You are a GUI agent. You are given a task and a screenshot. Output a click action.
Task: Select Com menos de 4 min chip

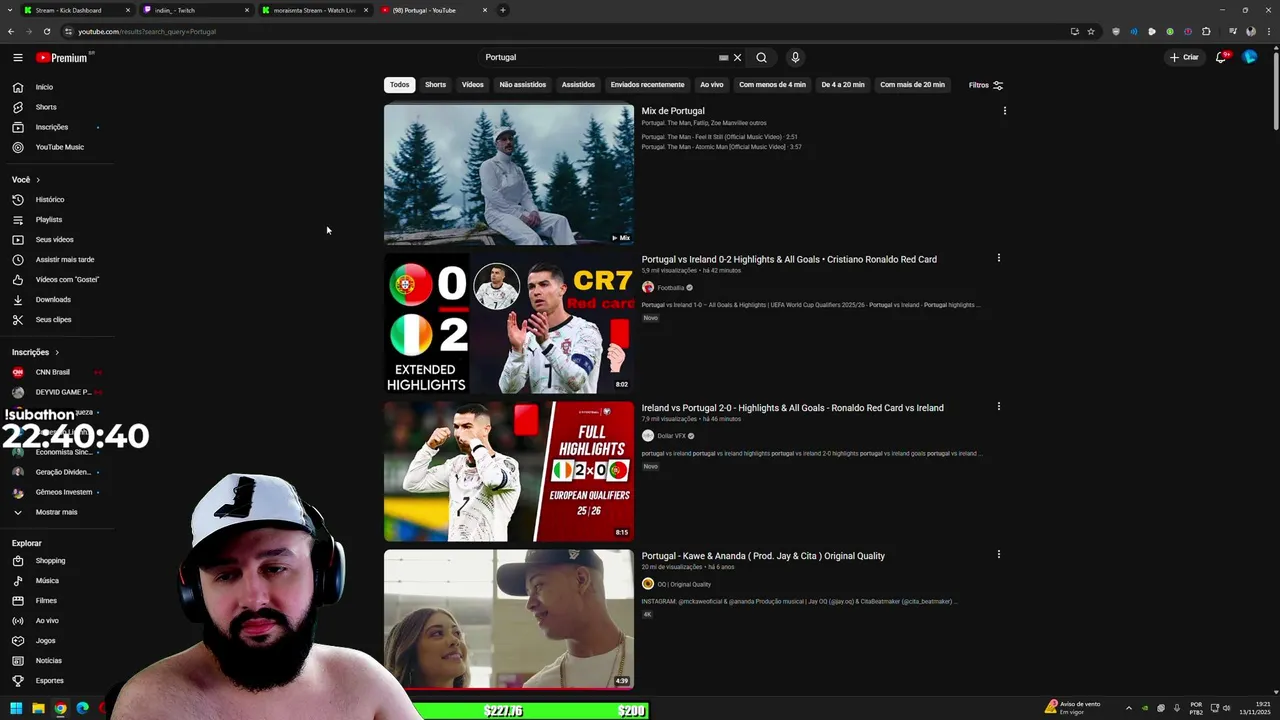pyautogui.click(x=772, y=85)
